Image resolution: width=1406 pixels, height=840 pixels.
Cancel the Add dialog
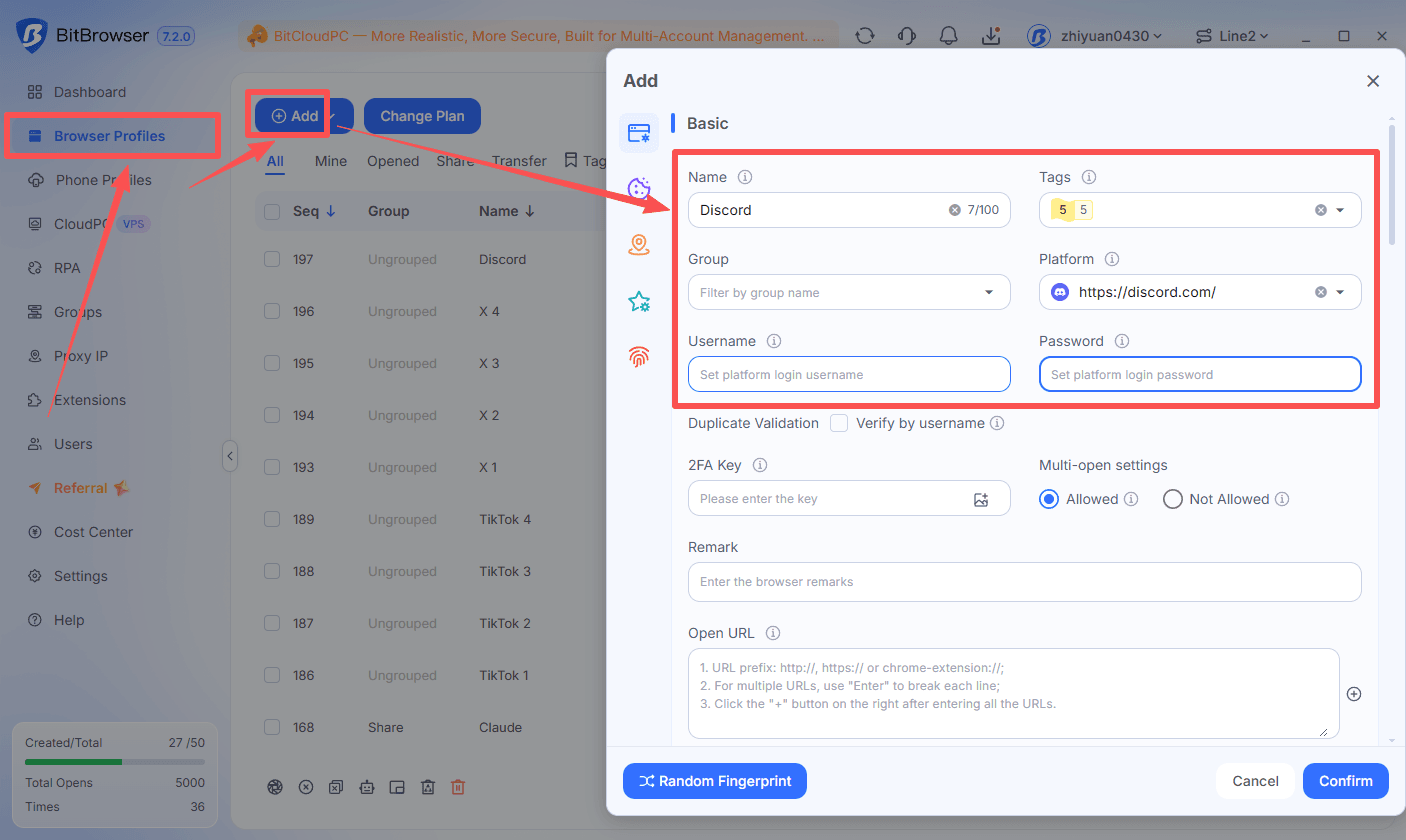coord(1256,781)
